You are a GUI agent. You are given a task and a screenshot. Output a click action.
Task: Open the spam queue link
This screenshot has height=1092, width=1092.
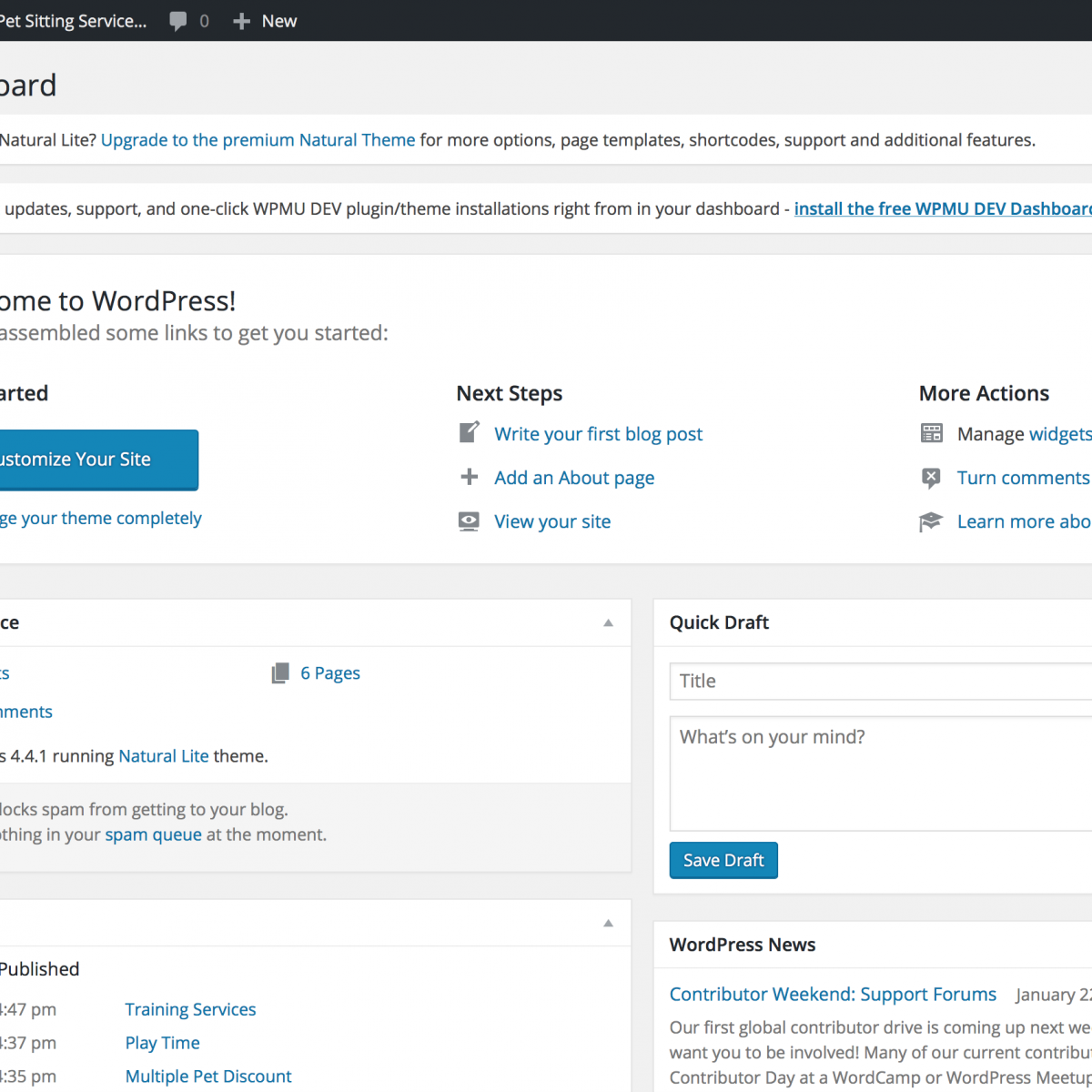[x=154, y=834]
